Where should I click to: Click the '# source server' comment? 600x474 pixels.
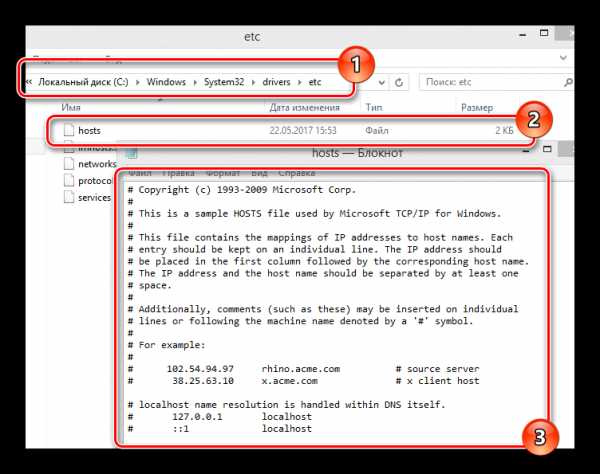coord(437,369)
